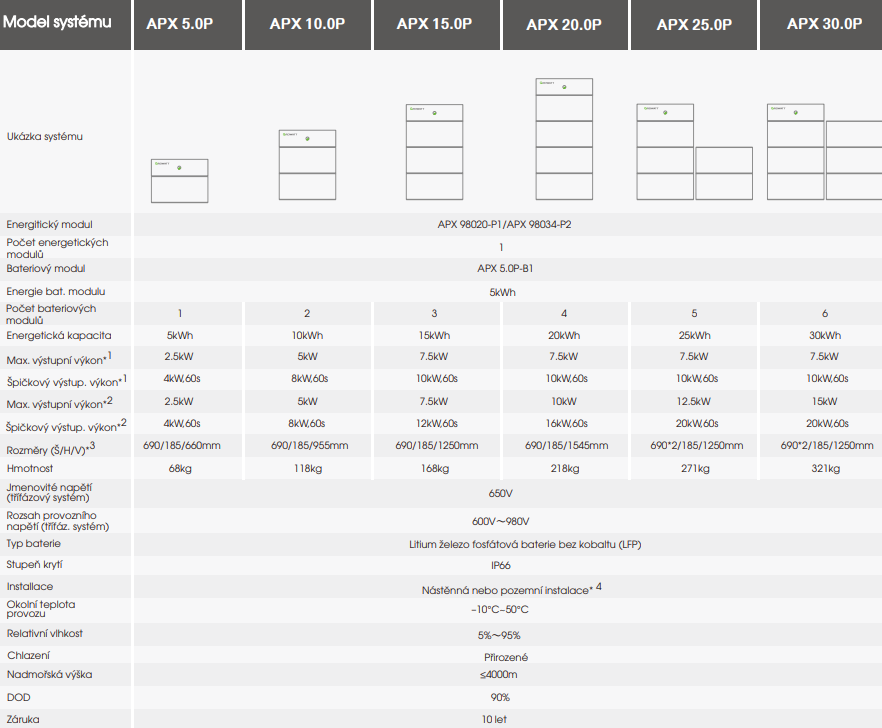Click the Nástěnná nebo pozemní instalace value
This screenshot has height=728, width=882.
pyautogui.click(x=511, y=589)
